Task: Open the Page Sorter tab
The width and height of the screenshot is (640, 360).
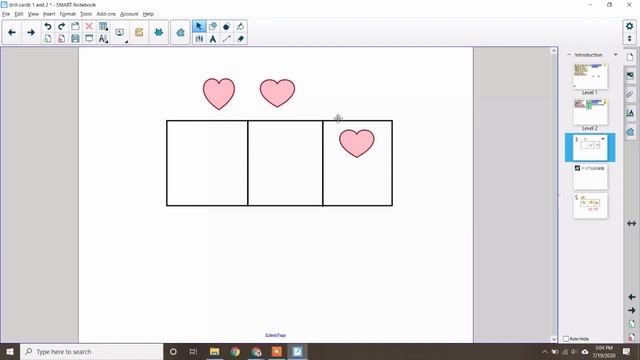Action: tap(630, 57)
